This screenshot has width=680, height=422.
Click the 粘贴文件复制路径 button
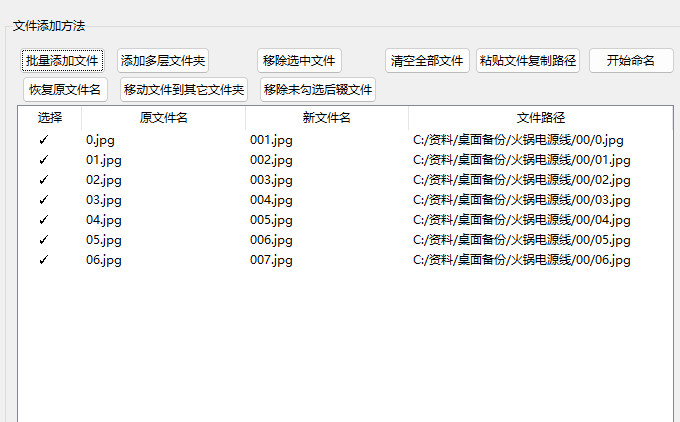click(x=528, y=61)
